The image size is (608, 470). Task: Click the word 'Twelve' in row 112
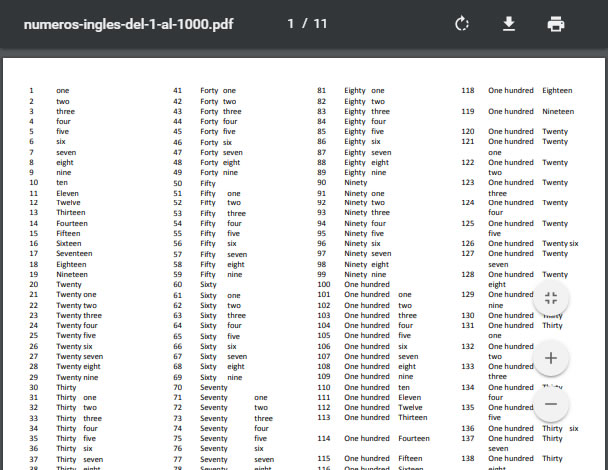tap(410, 408)
